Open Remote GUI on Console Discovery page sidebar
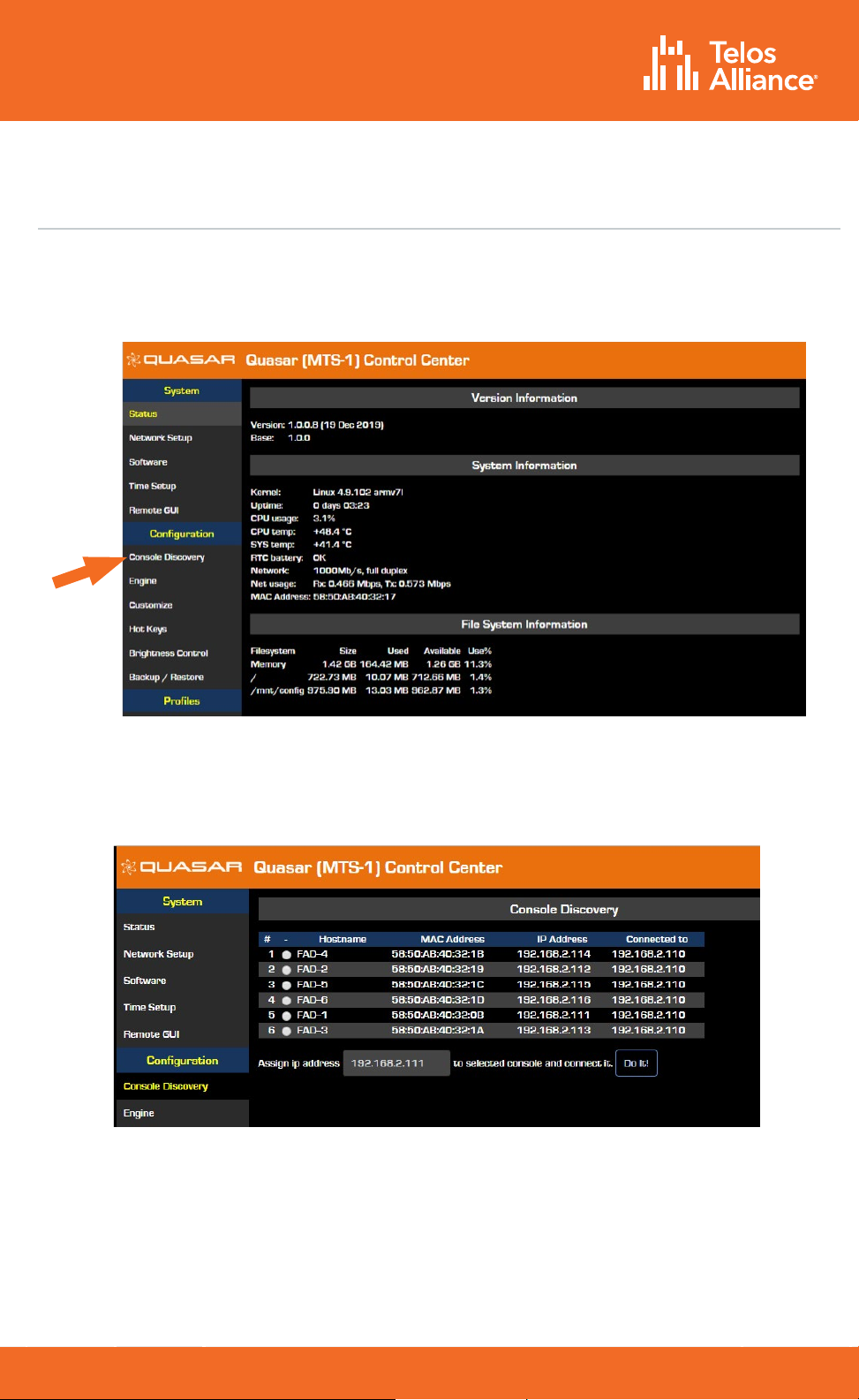The image size is (859, 1400). [x=152, y=1034]
